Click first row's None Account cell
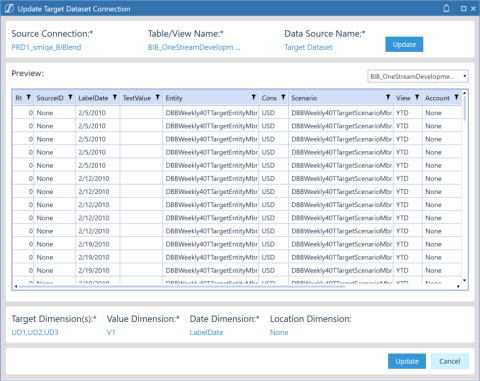Image resolution: width=480 pixels, height=381 pixels. (442, 113)
